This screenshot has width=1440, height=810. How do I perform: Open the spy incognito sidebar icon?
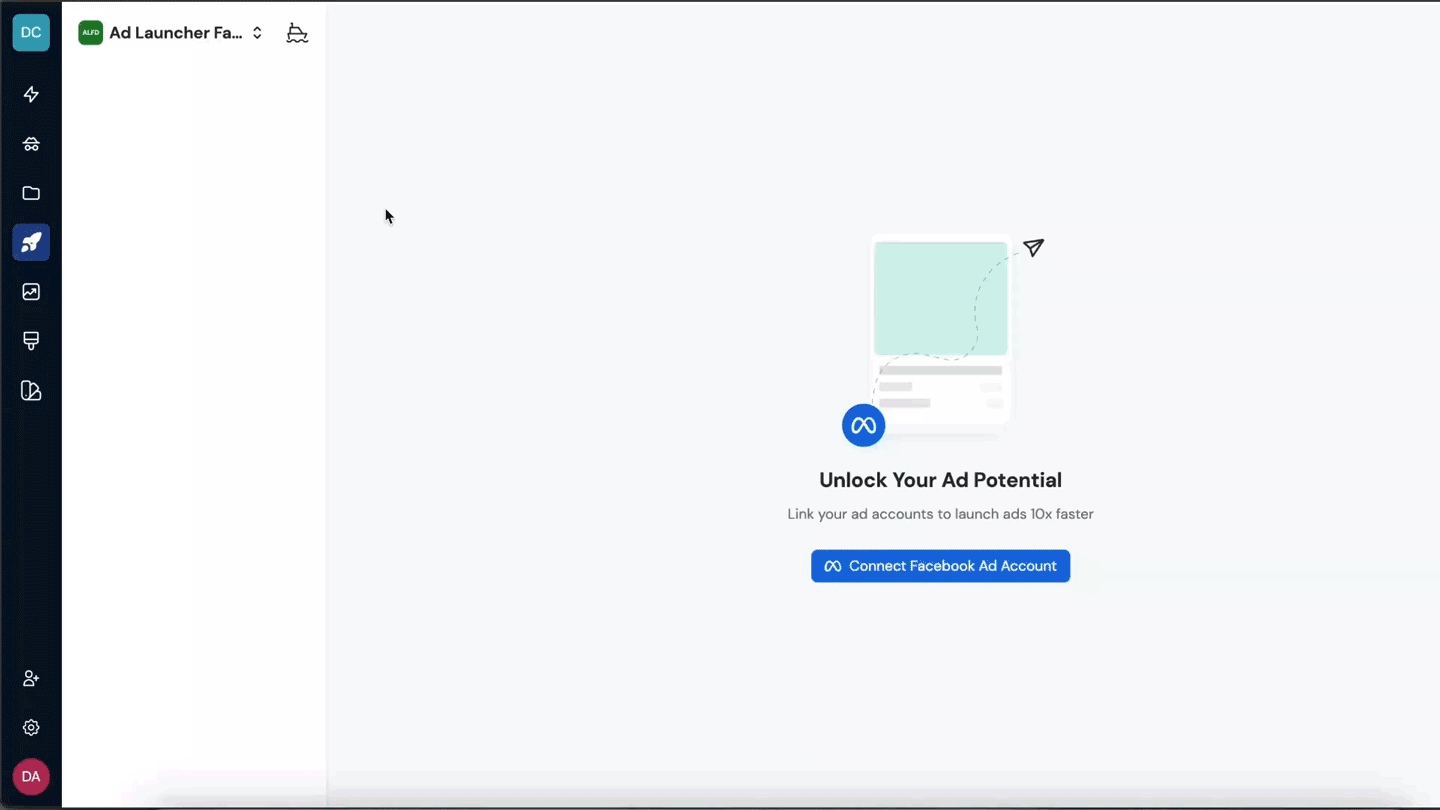(31, 144)
